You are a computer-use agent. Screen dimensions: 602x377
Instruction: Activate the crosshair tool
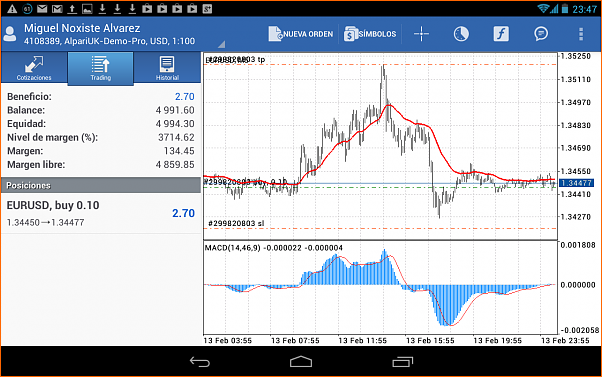pyautogui.click(x=421, y=34)
